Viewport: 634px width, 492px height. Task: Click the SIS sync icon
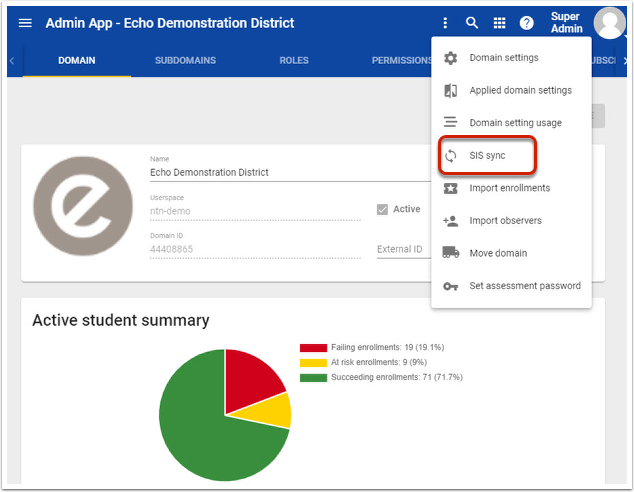[x=450, y=156]
